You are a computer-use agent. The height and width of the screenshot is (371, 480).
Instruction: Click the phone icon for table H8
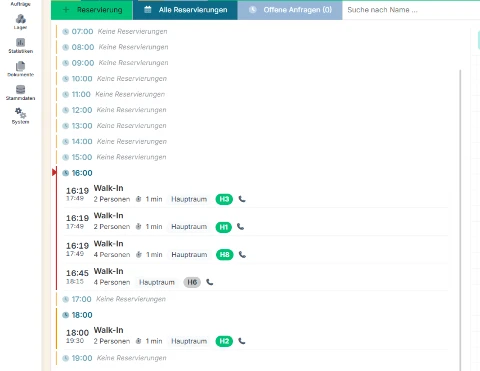242,255
